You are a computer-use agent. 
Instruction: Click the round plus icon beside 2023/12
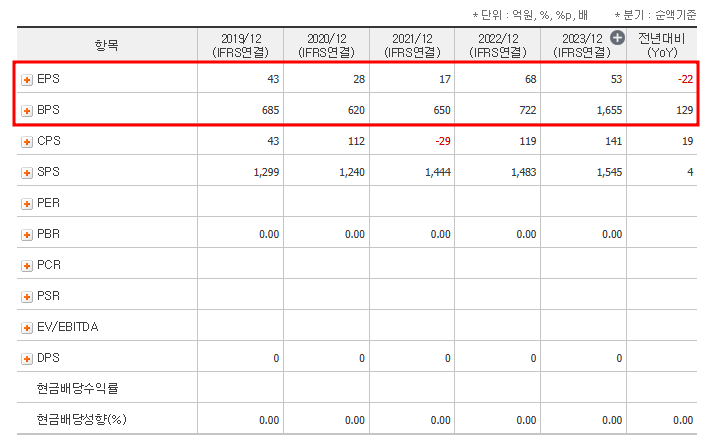click(x=617, y=38)
